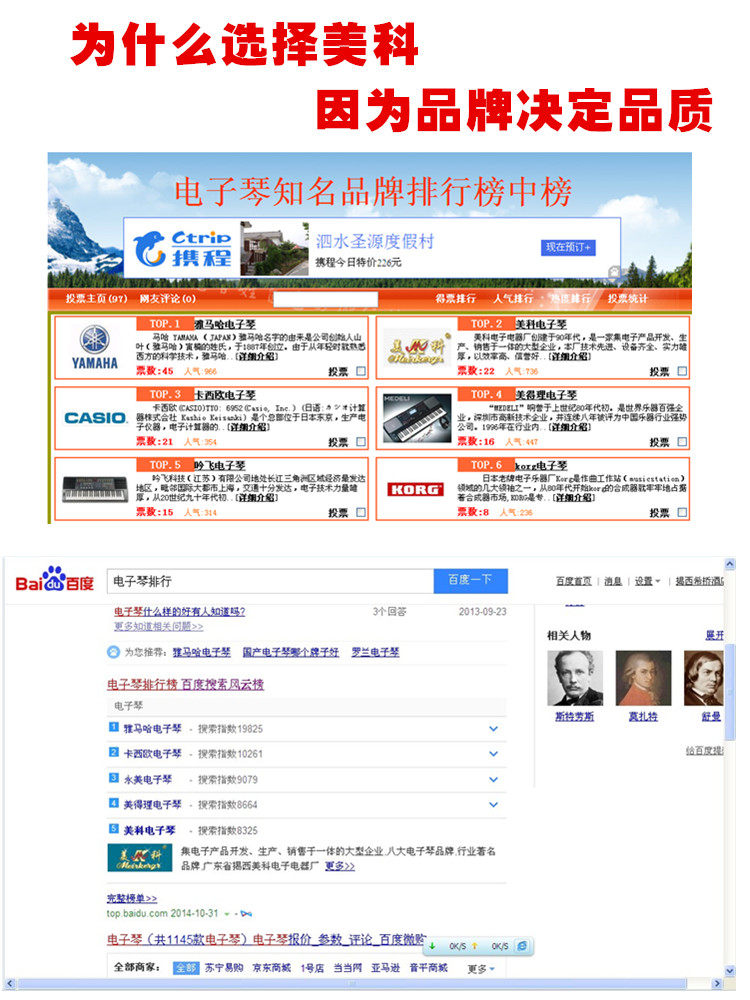Switch to 投票统计 tab
The height and width of the screenshot is (1000, 750).
628,298
